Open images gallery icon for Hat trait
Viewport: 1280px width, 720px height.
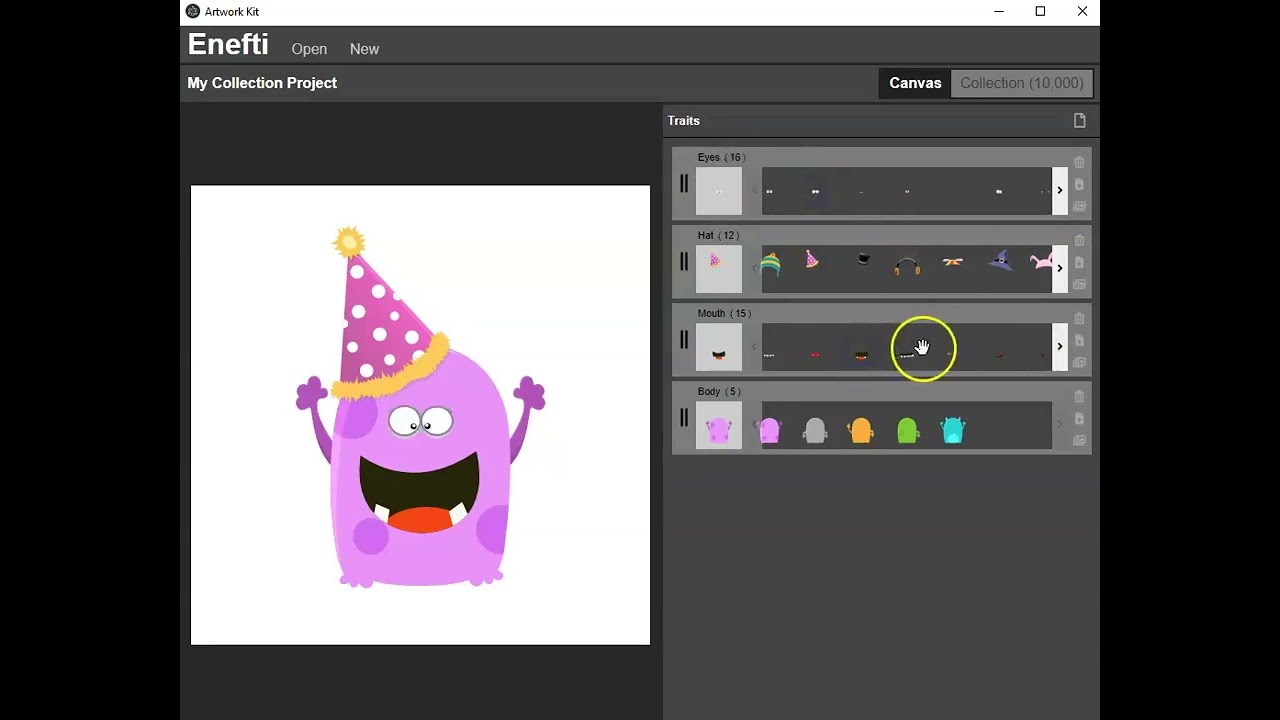coord(1079,284)
